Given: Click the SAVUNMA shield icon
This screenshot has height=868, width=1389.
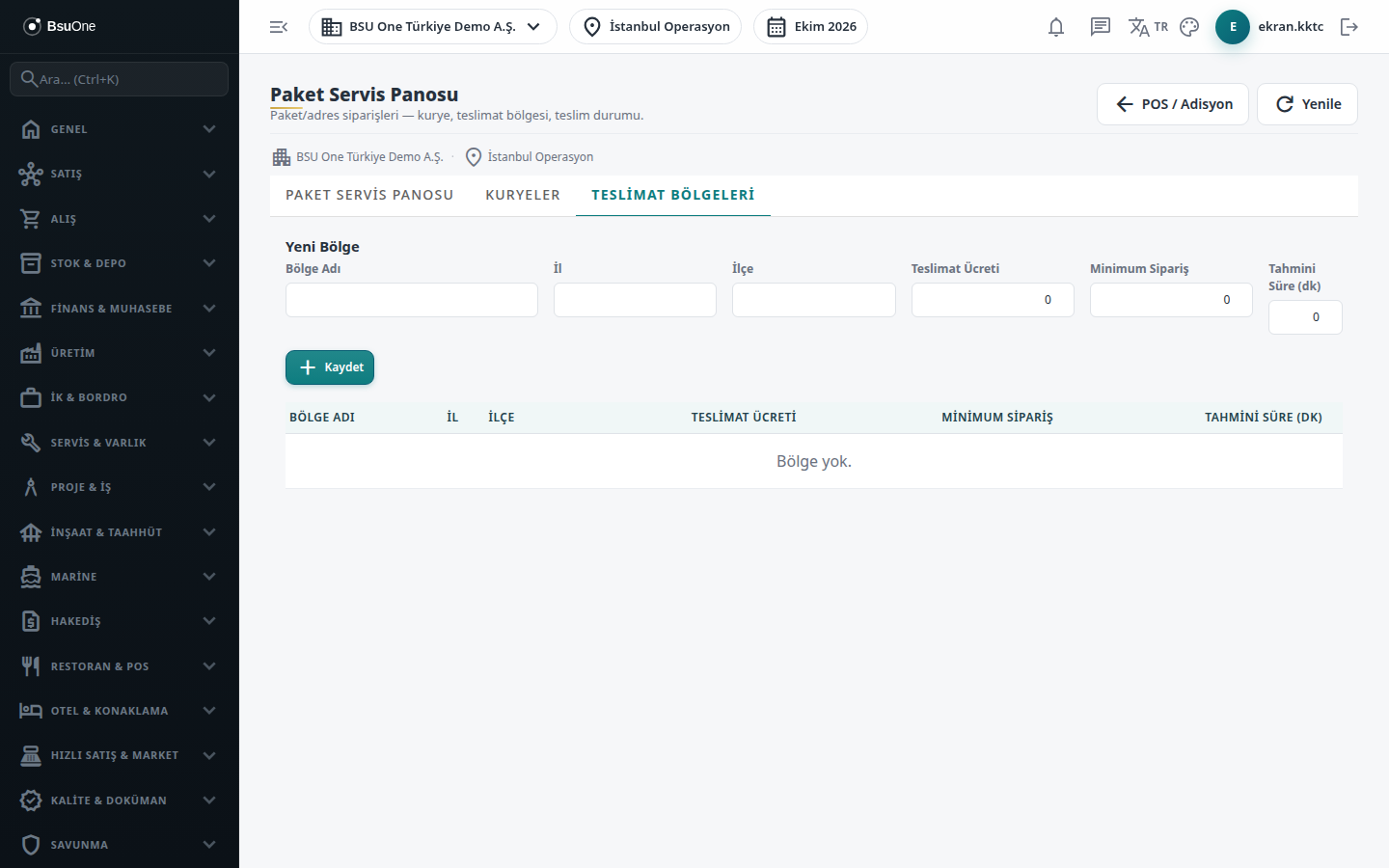Looking at the screenshot, I should coord(31,845).
